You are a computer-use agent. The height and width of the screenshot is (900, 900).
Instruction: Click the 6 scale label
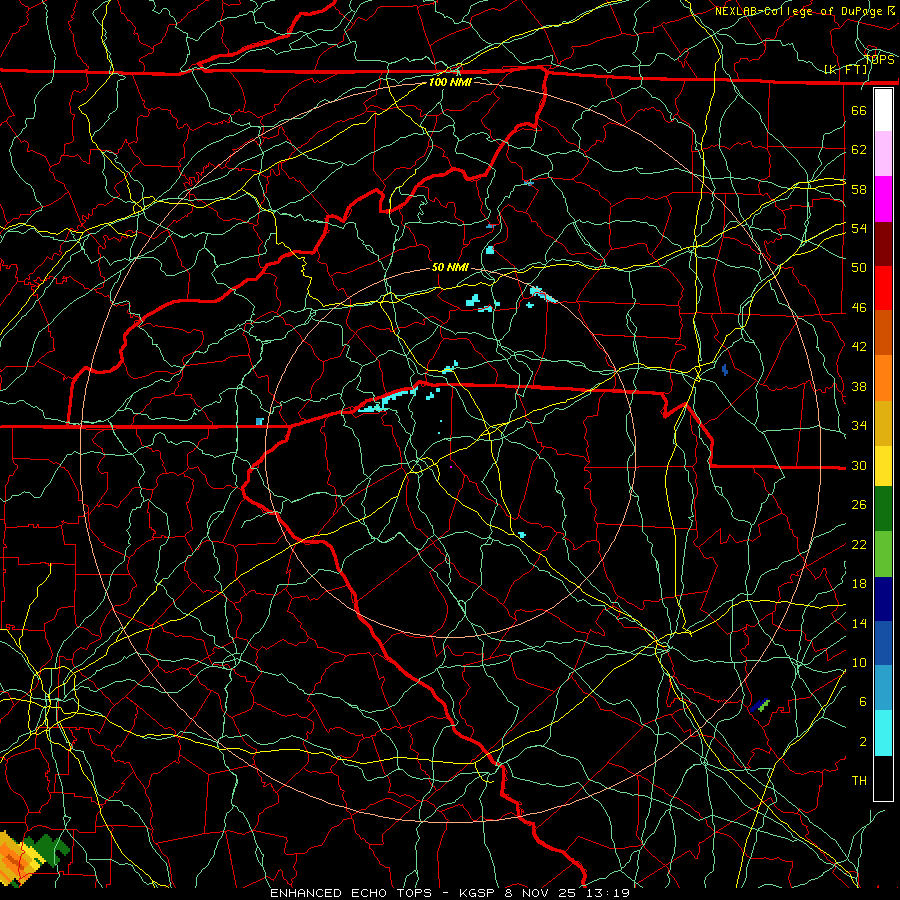[863, 701]
